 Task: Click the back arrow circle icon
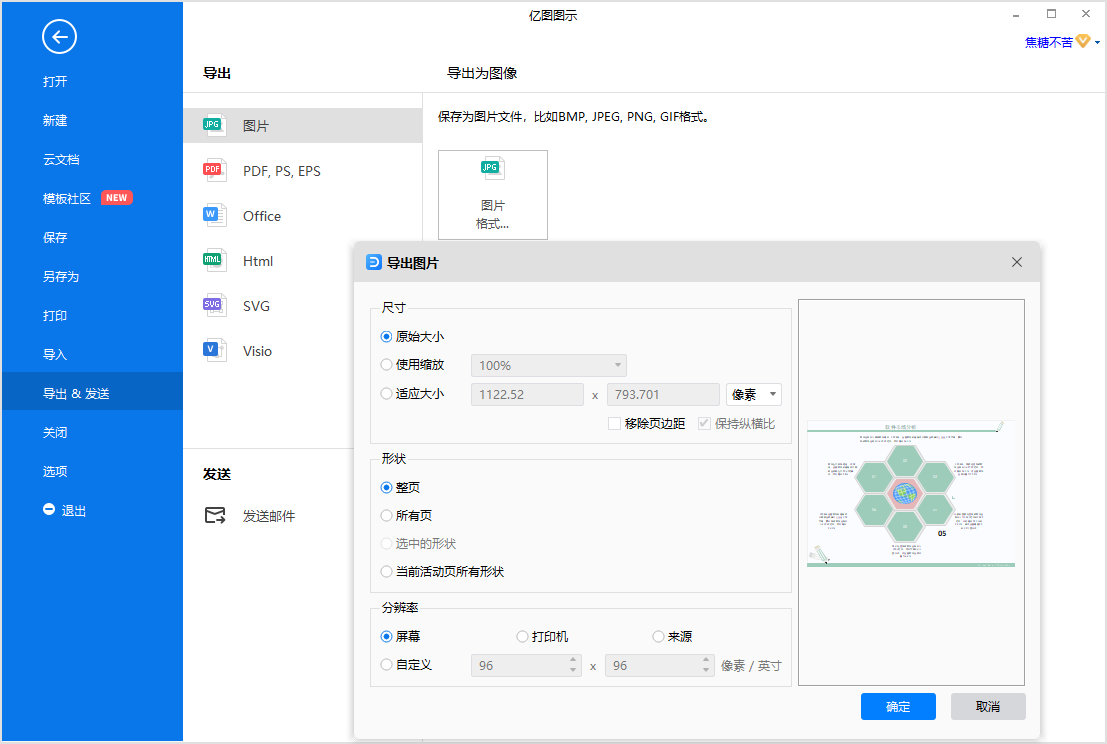tap(59, 37)
